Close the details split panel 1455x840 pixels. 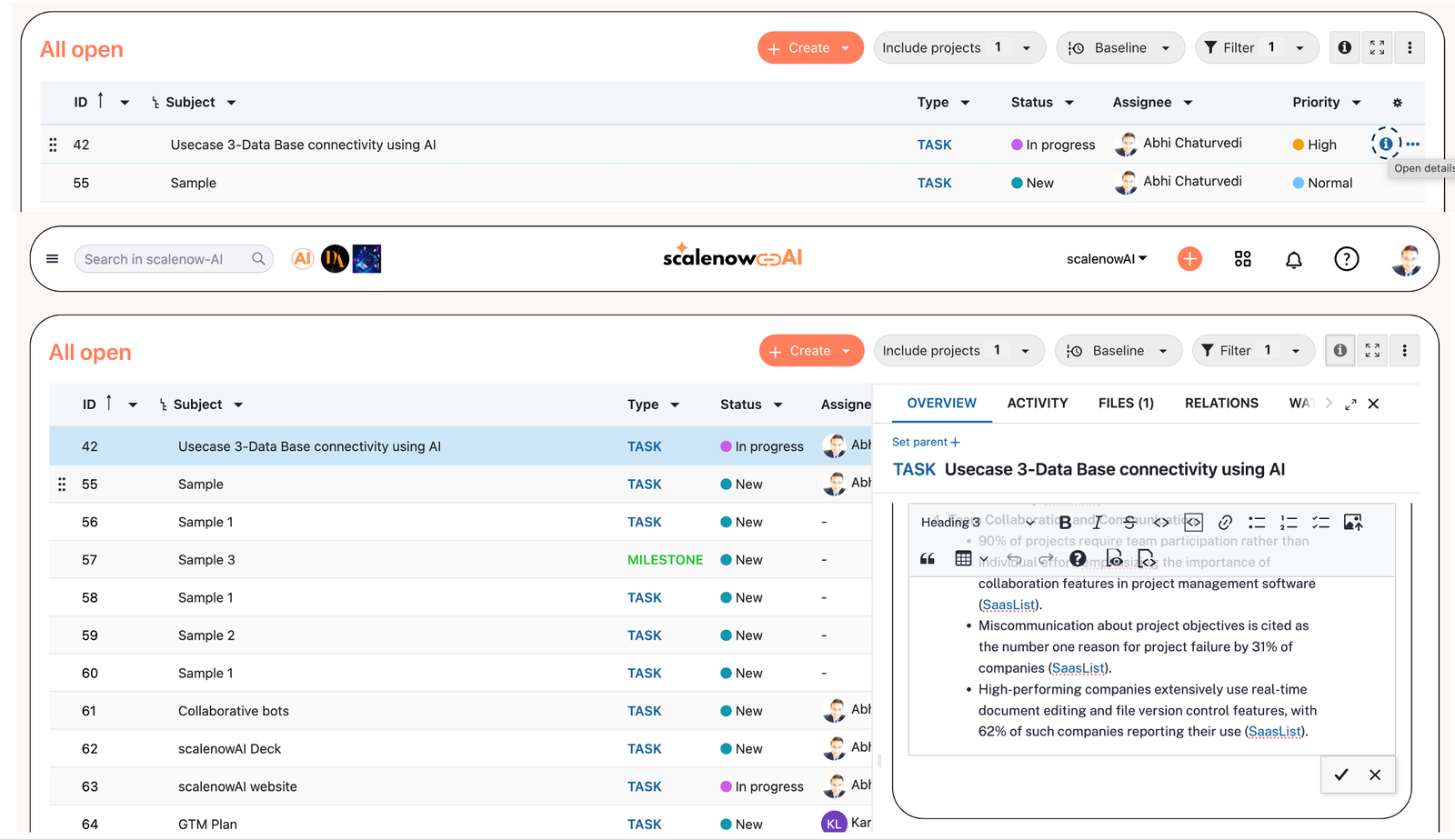coord(1373,404)
